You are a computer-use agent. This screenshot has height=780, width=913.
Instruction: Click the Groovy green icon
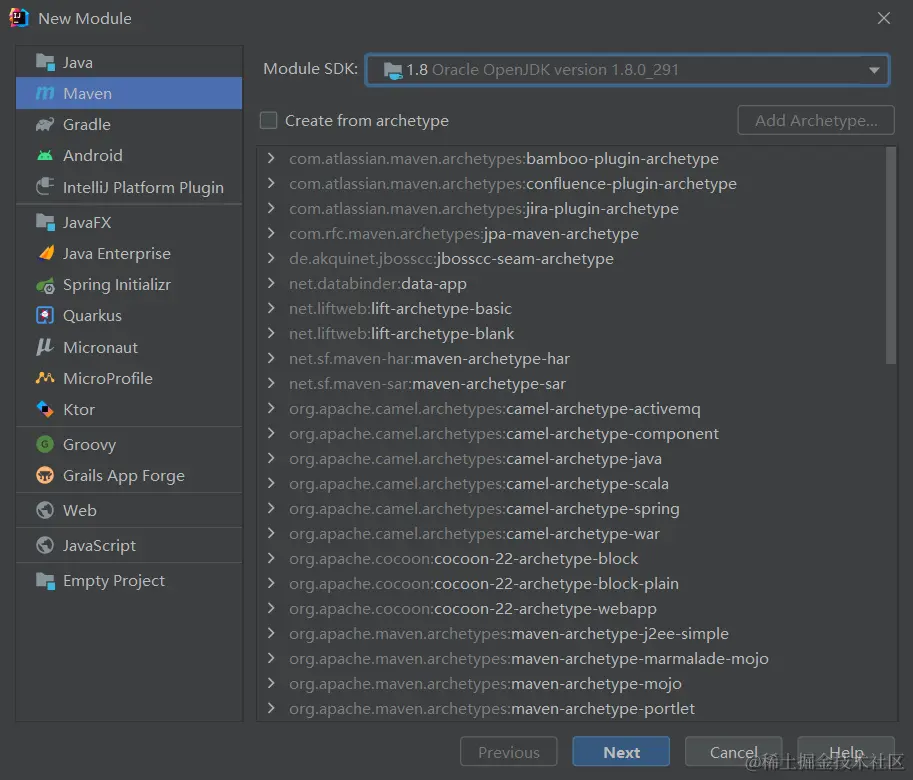[x=45, y=445]
